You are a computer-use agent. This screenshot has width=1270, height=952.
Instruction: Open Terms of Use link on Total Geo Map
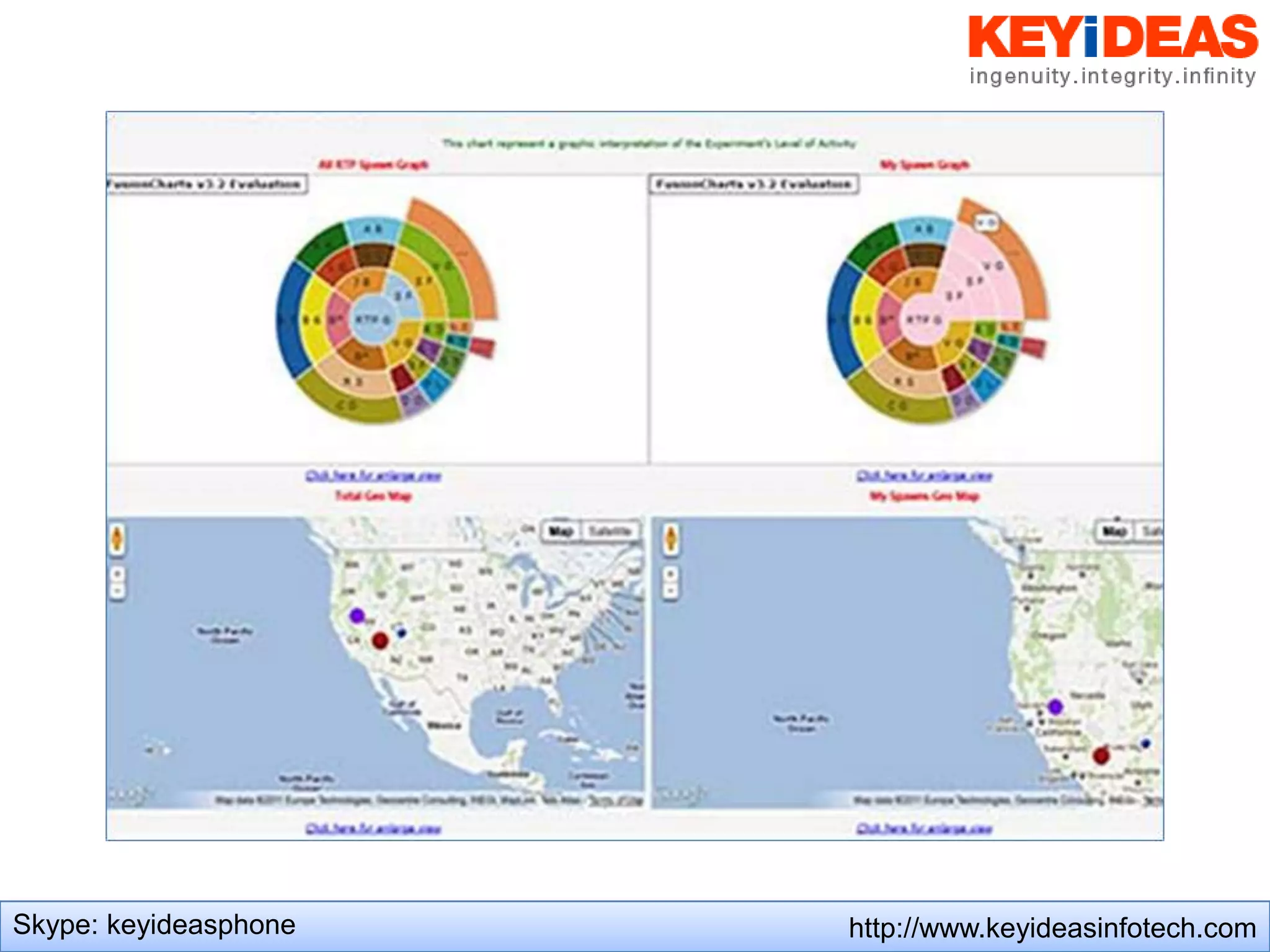pos(615,800)
